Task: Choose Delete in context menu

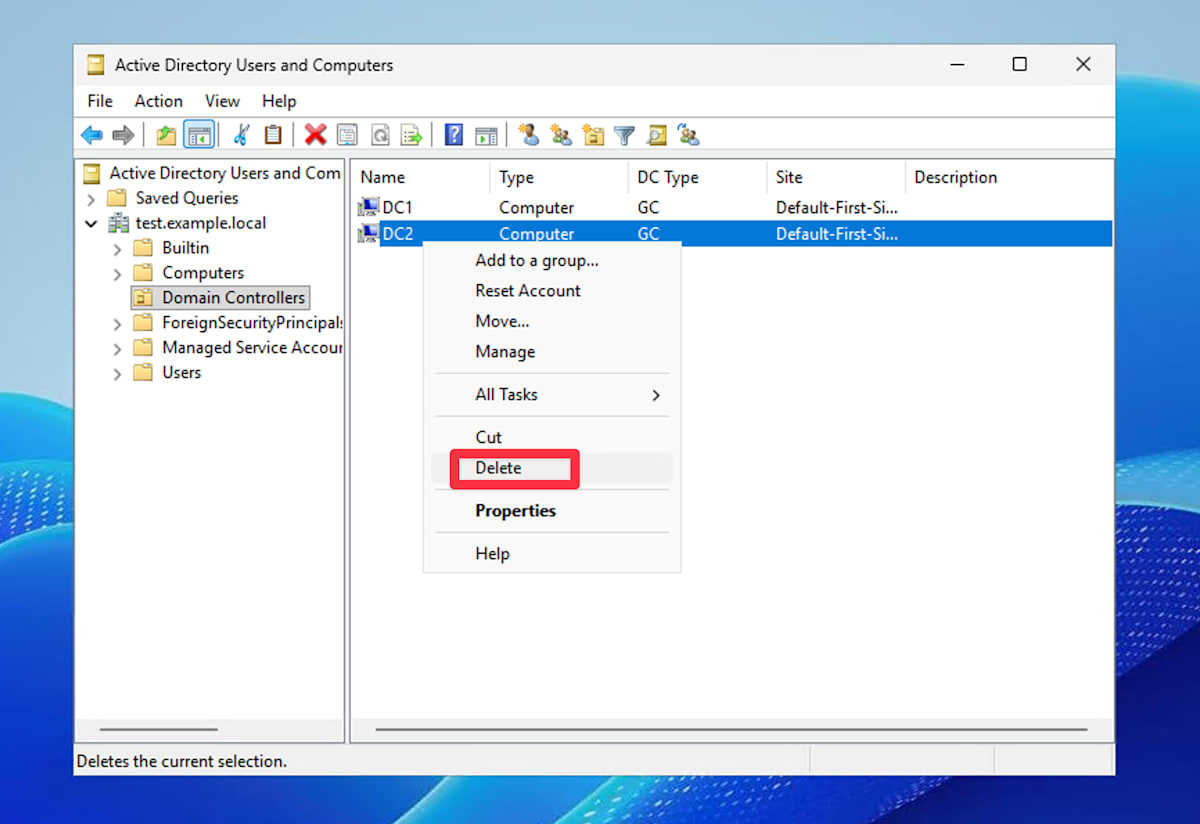Action: [x=552, y=468]
